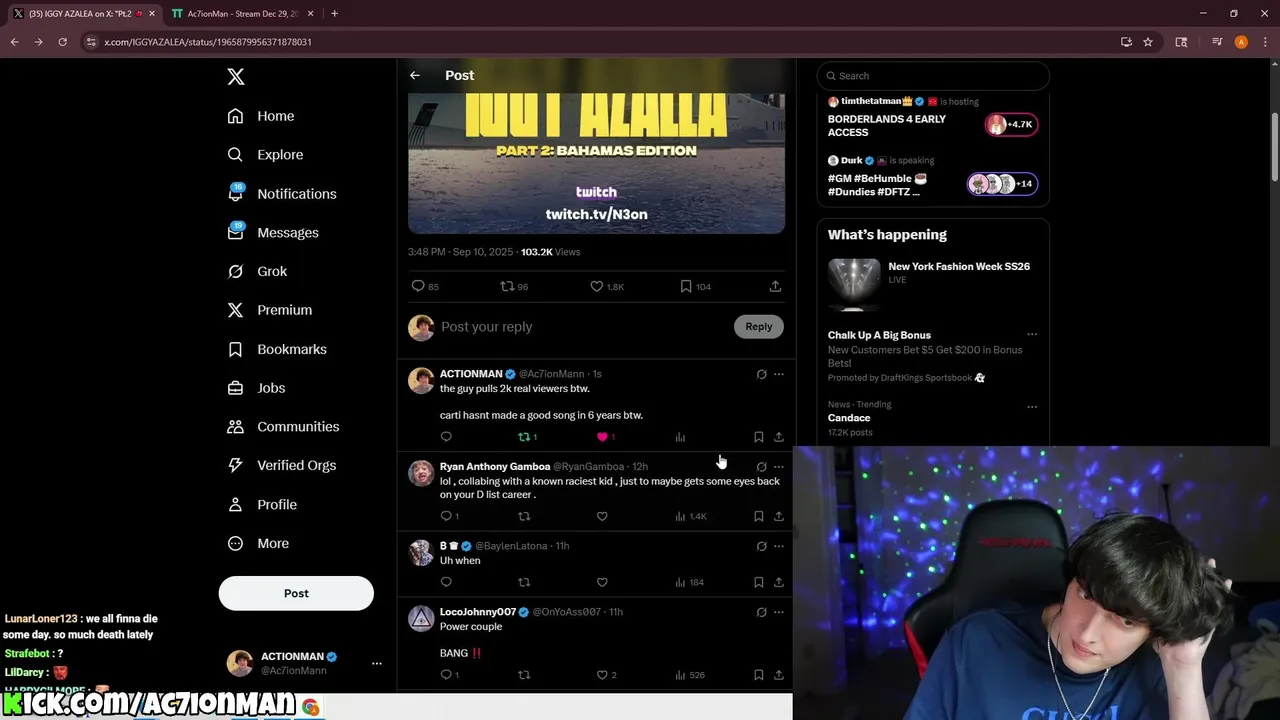Image resolution: width=1280 pixels, height=720 pixels.
Task: Open options for Candace trending item
Action: point(1032,407)
